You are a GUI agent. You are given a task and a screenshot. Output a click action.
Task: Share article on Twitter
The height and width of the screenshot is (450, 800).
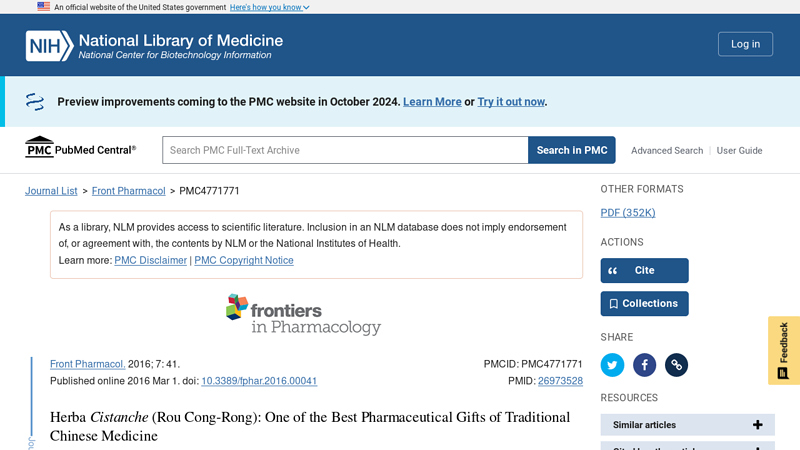tap(612, 365)
